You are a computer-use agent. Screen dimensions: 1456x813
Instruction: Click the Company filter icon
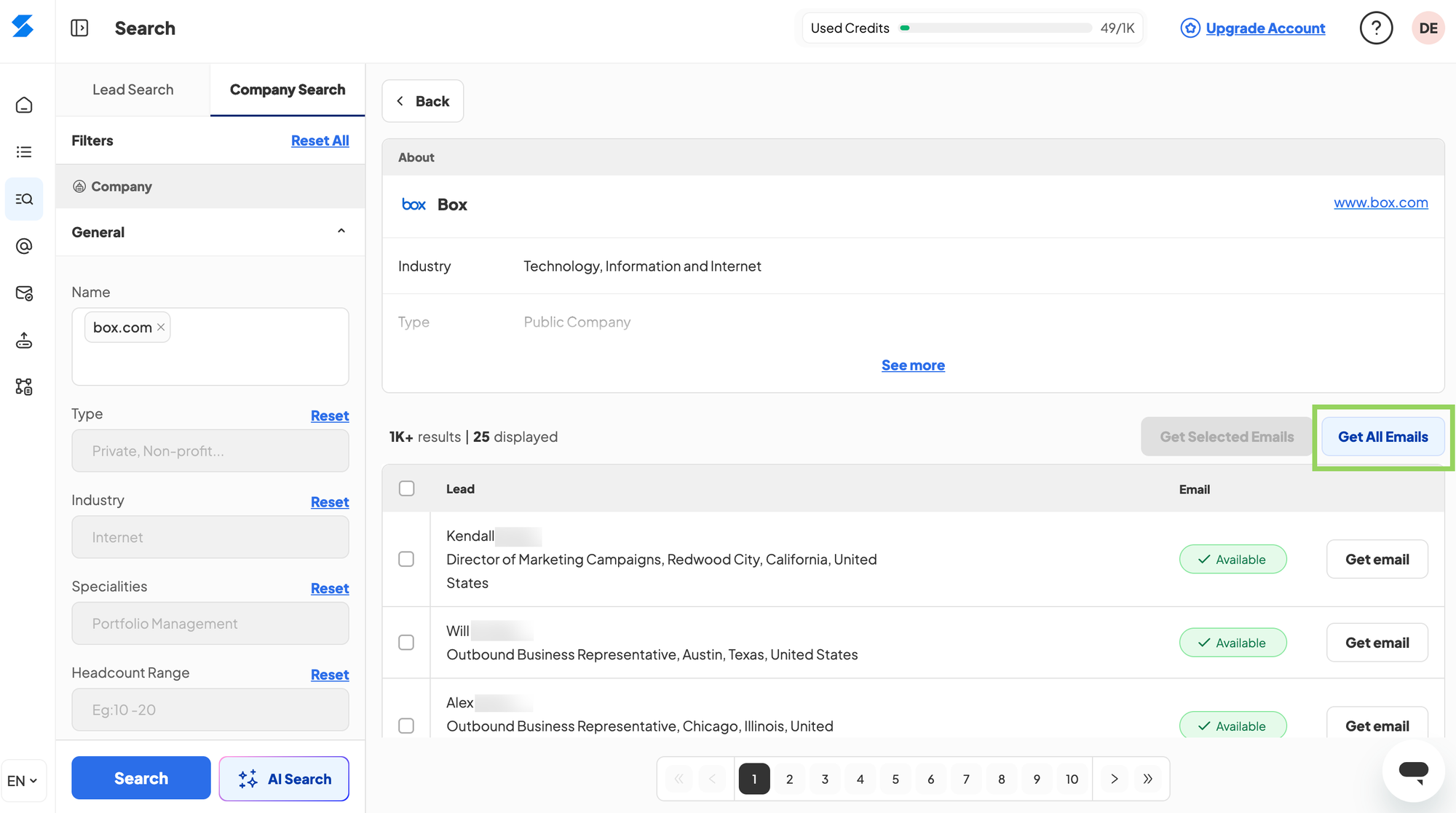click(79, 186)
